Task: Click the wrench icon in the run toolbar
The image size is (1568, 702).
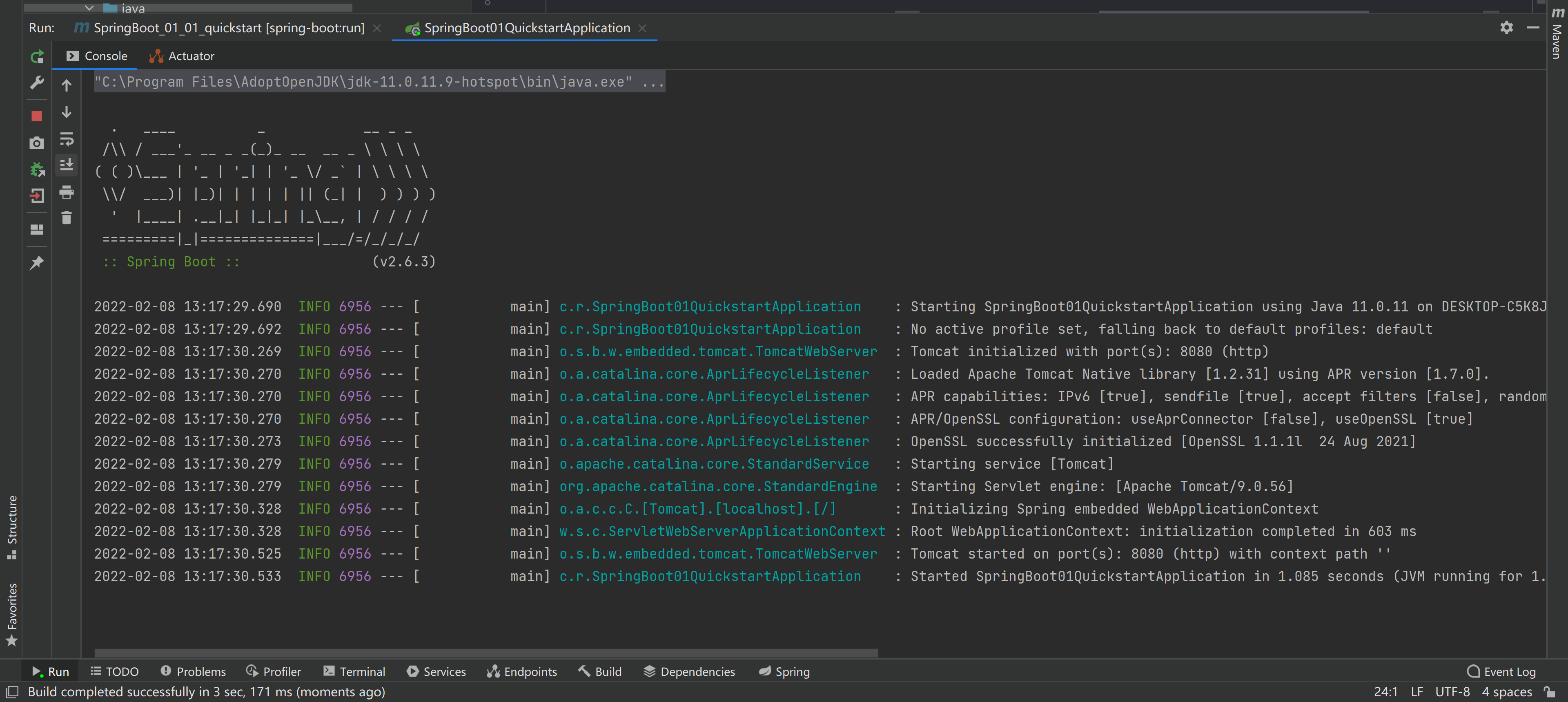Action: point(37,83)
